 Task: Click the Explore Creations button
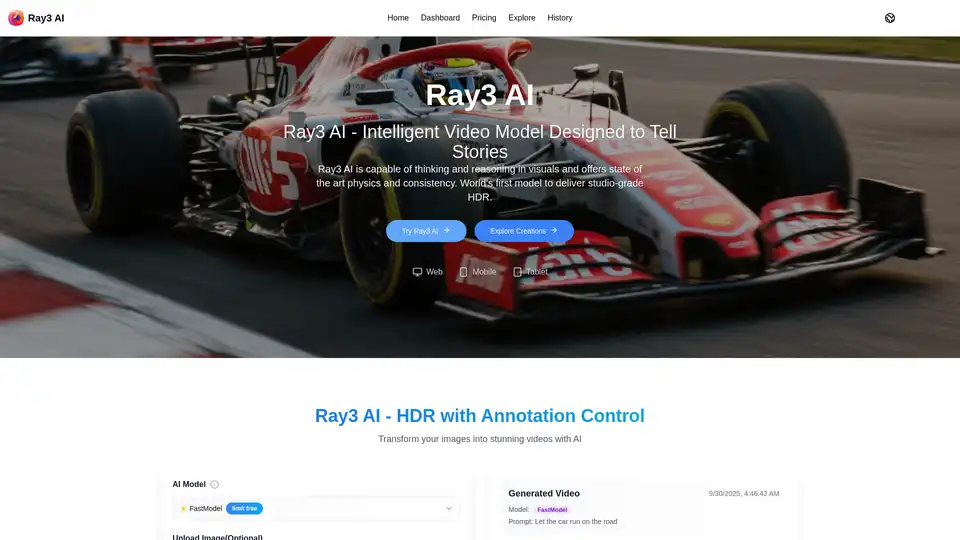(523, 231)
